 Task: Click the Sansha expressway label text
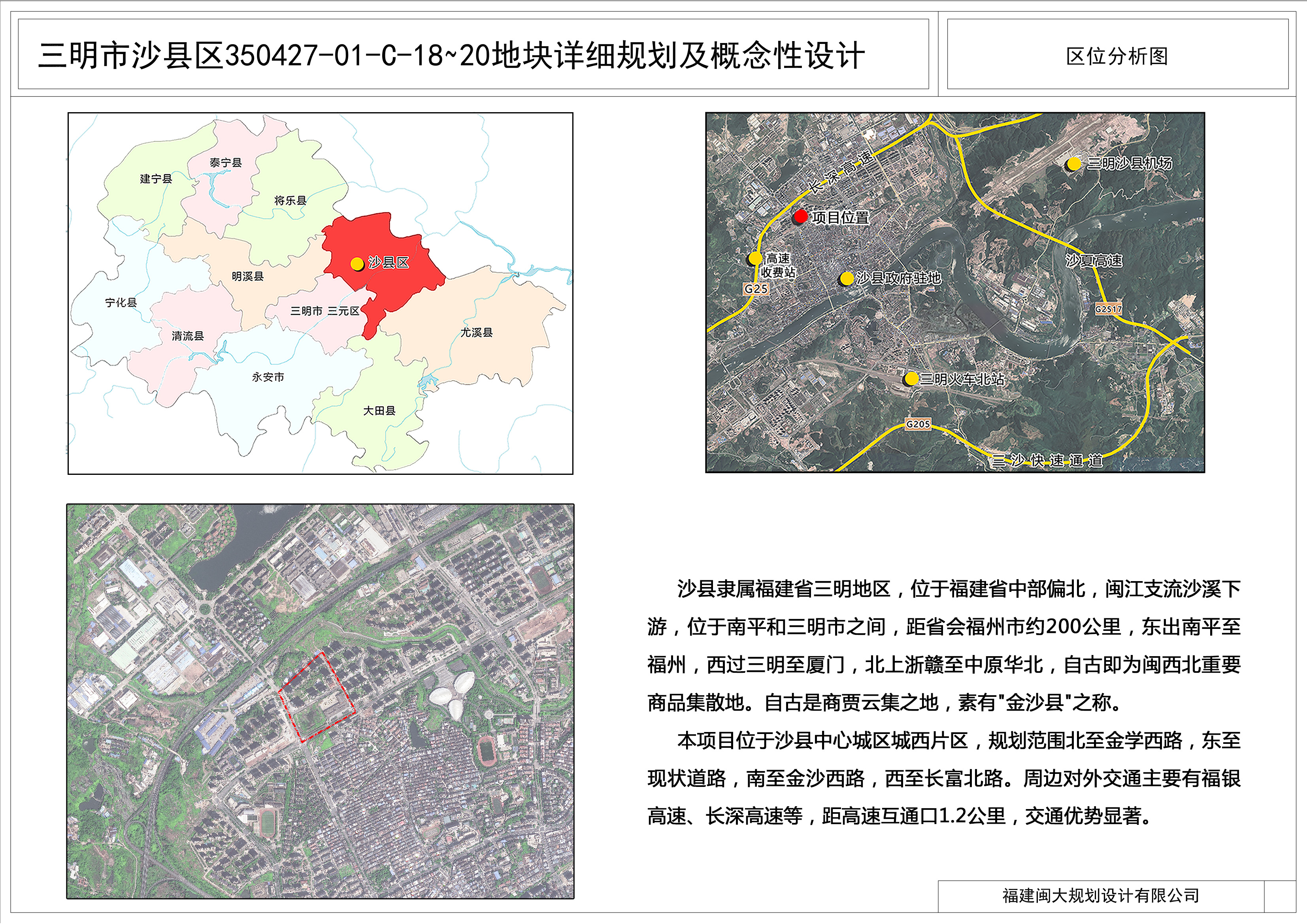point(1047,460)
